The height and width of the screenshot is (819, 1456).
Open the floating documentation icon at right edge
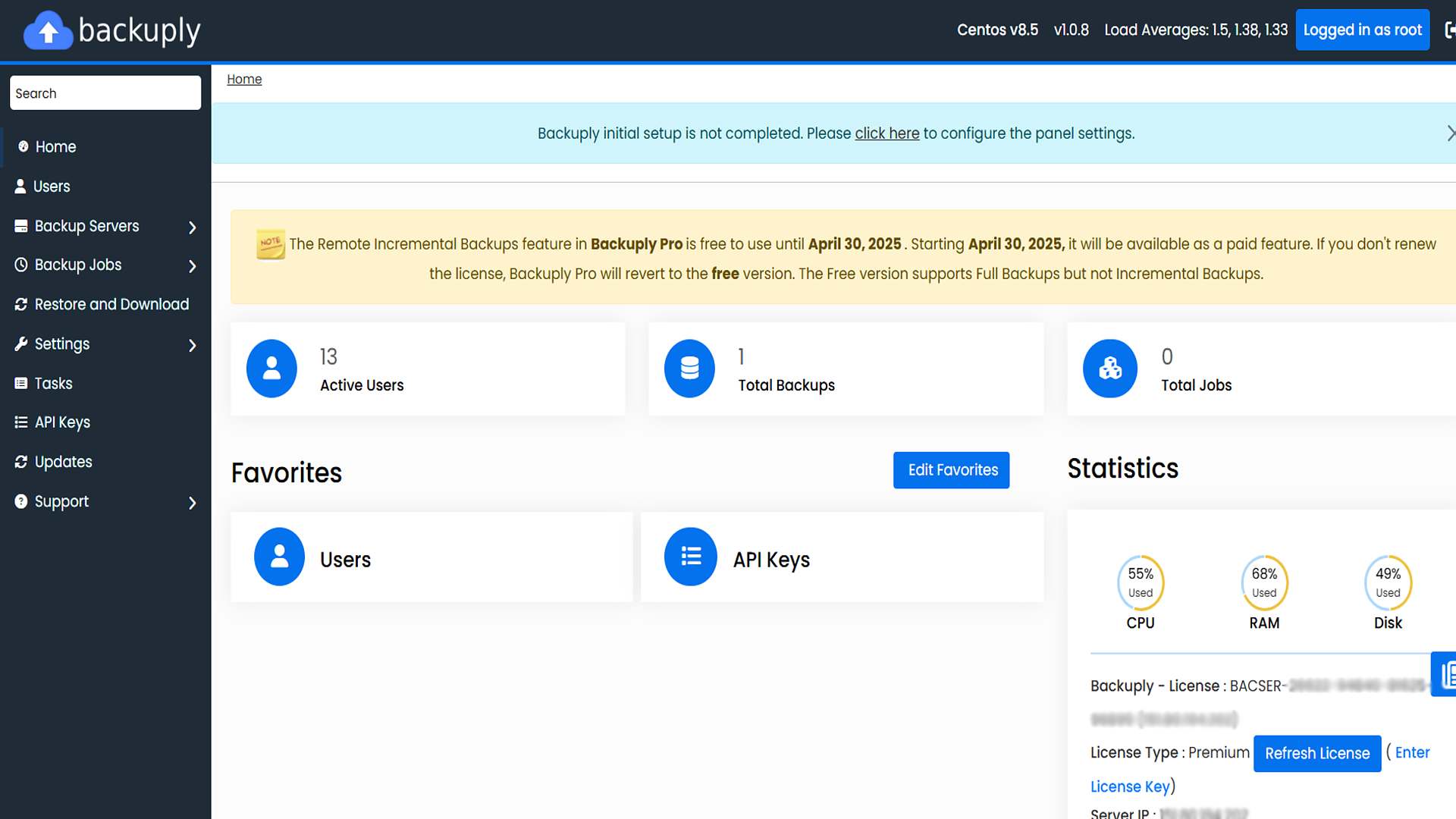[1444, 673]
